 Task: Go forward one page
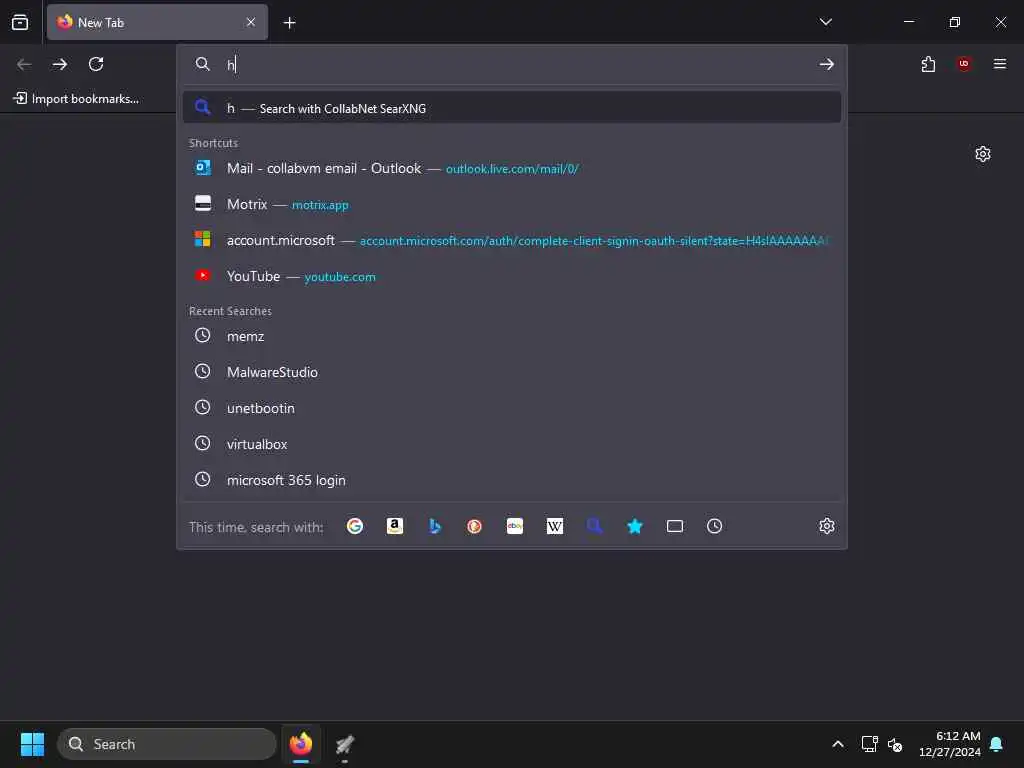pyautogui.click(x=60, y=64)
